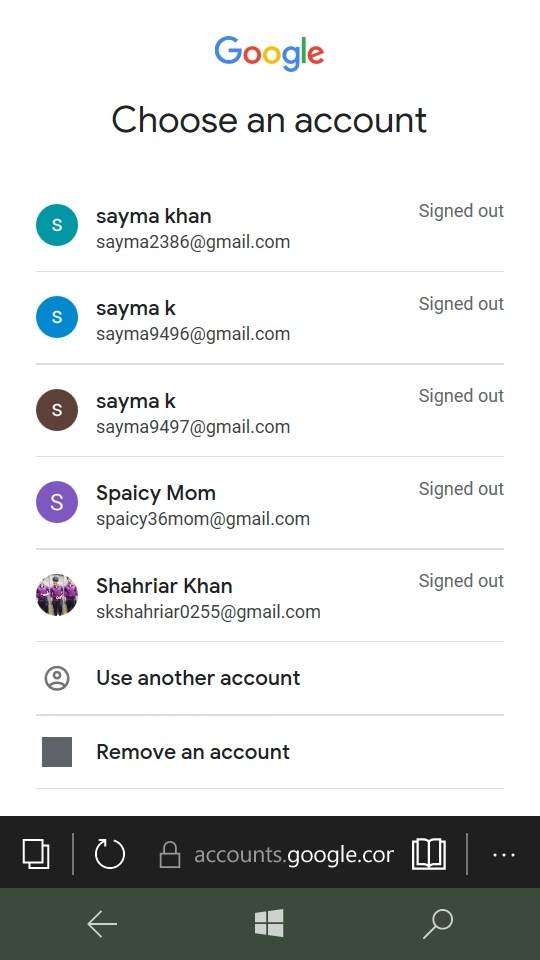
Task: Reload the page with refresh icon
Action: [110, 853]
